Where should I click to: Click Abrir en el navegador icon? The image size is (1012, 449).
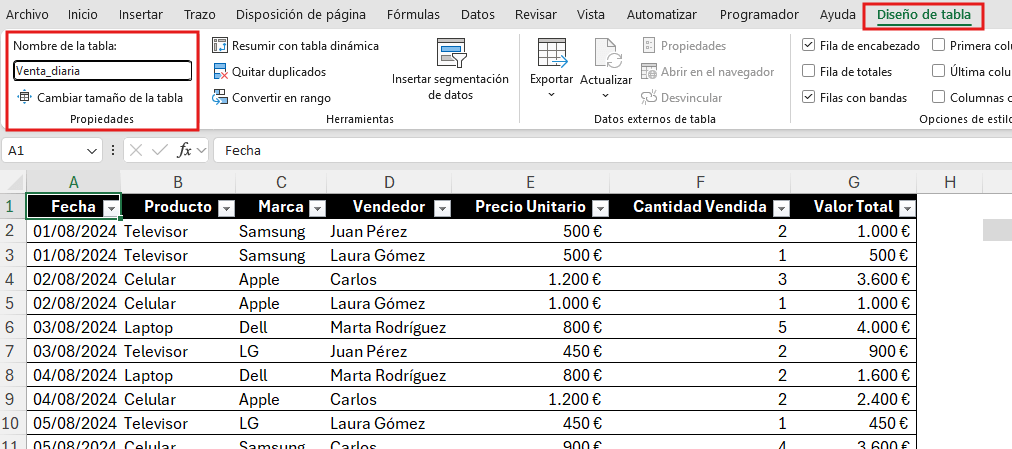649,72
